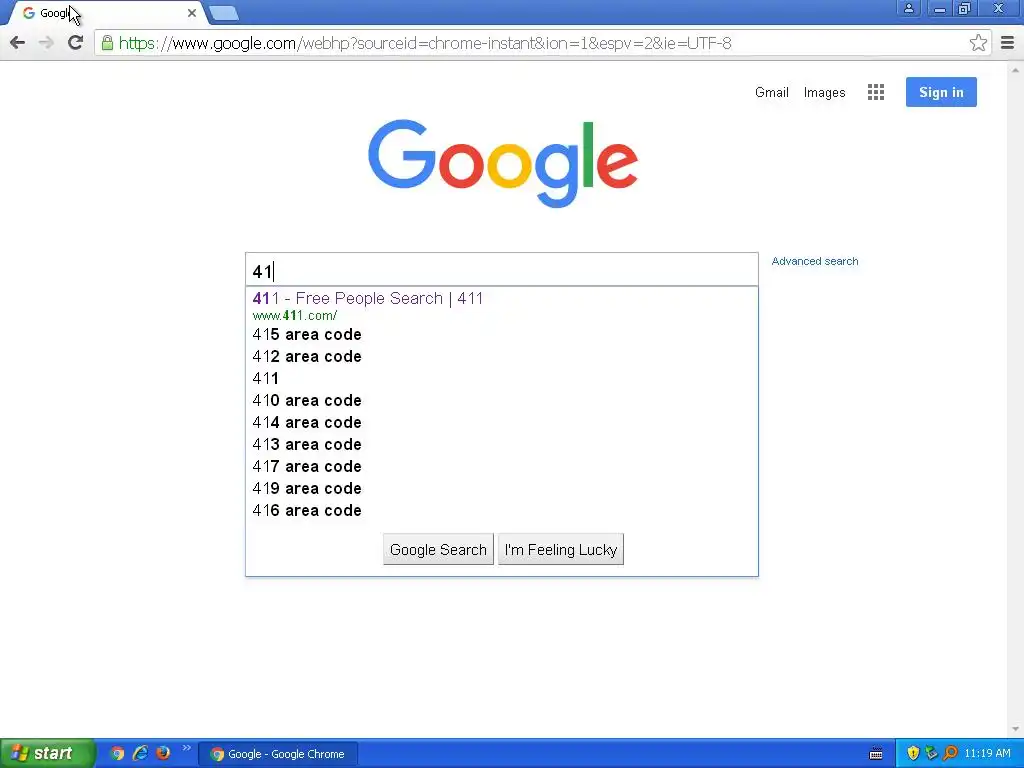Select the 412 area code suggestion

[502, 357]
